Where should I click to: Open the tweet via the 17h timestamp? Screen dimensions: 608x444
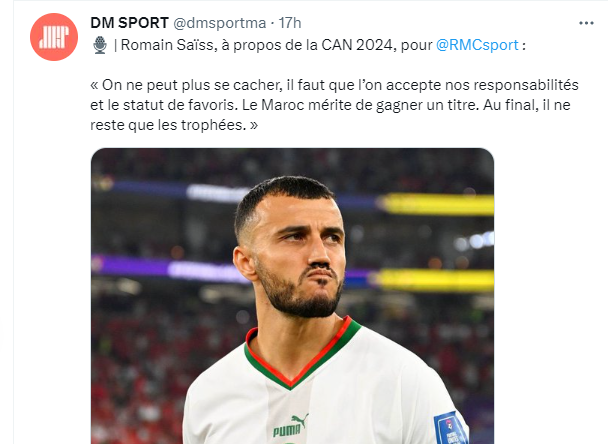[290, 23]
